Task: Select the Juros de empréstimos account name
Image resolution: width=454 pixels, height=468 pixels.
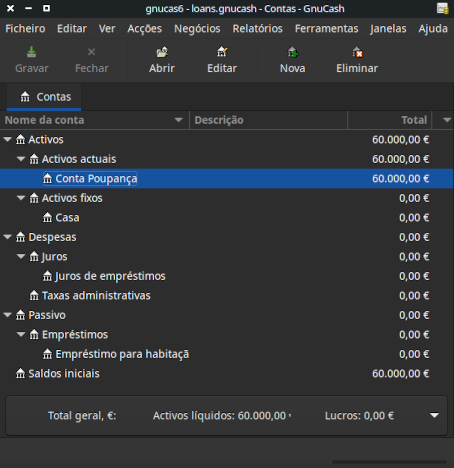Action: point(110,276)
